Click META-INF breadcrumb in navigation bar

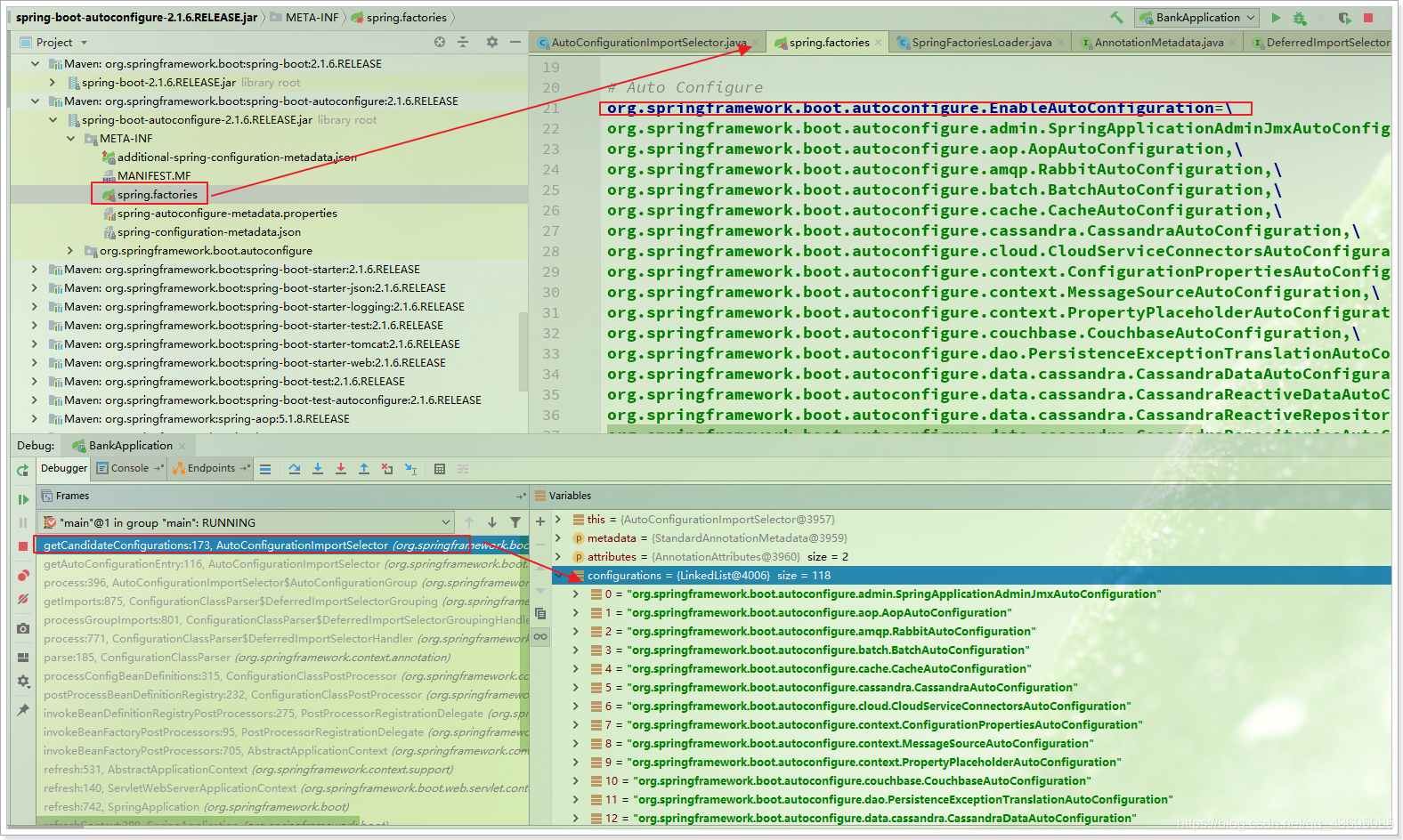click(x=304, y=17)
